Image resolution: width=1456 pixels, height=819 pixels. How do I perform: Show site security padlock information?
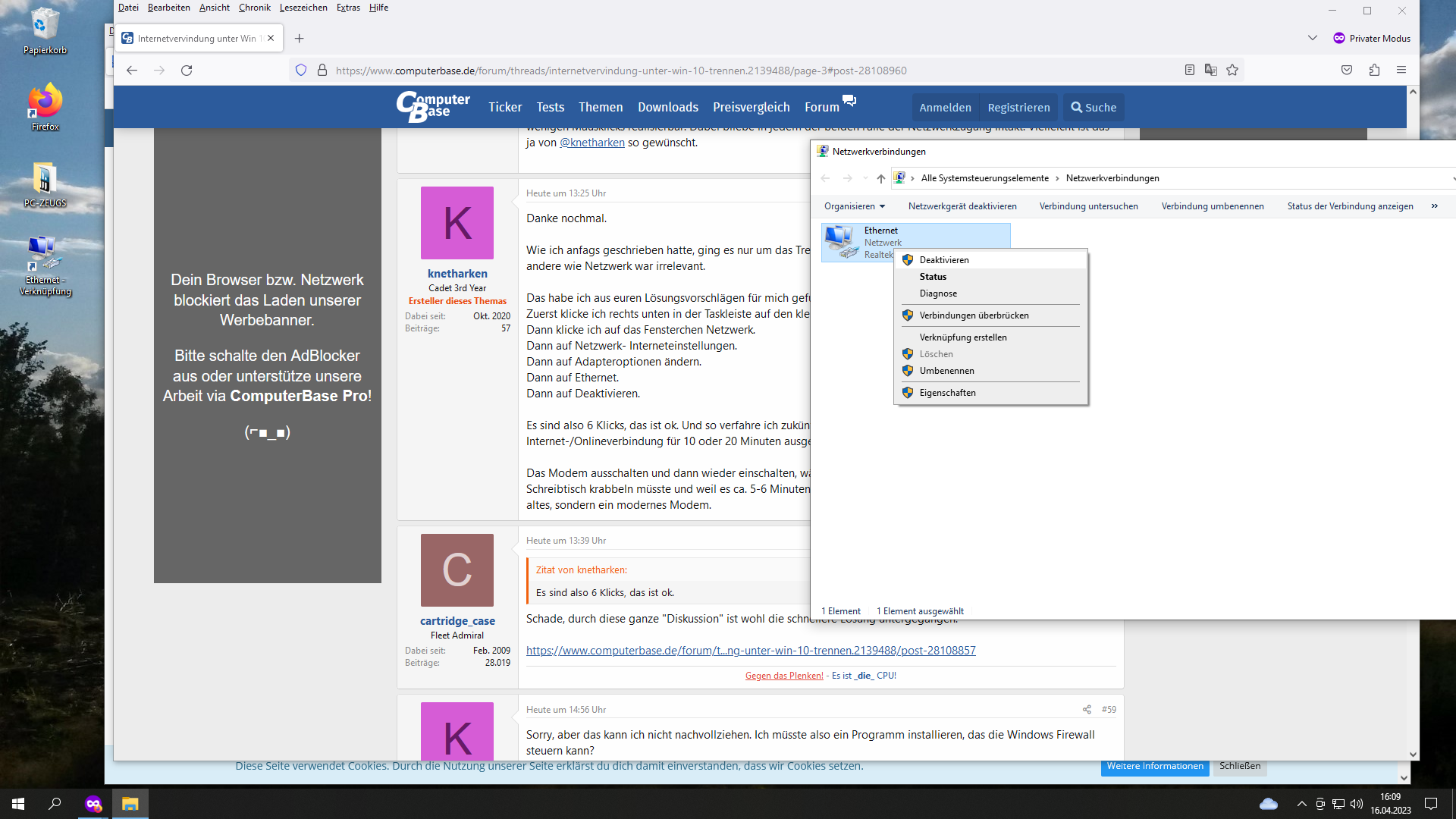click(322, 71)
